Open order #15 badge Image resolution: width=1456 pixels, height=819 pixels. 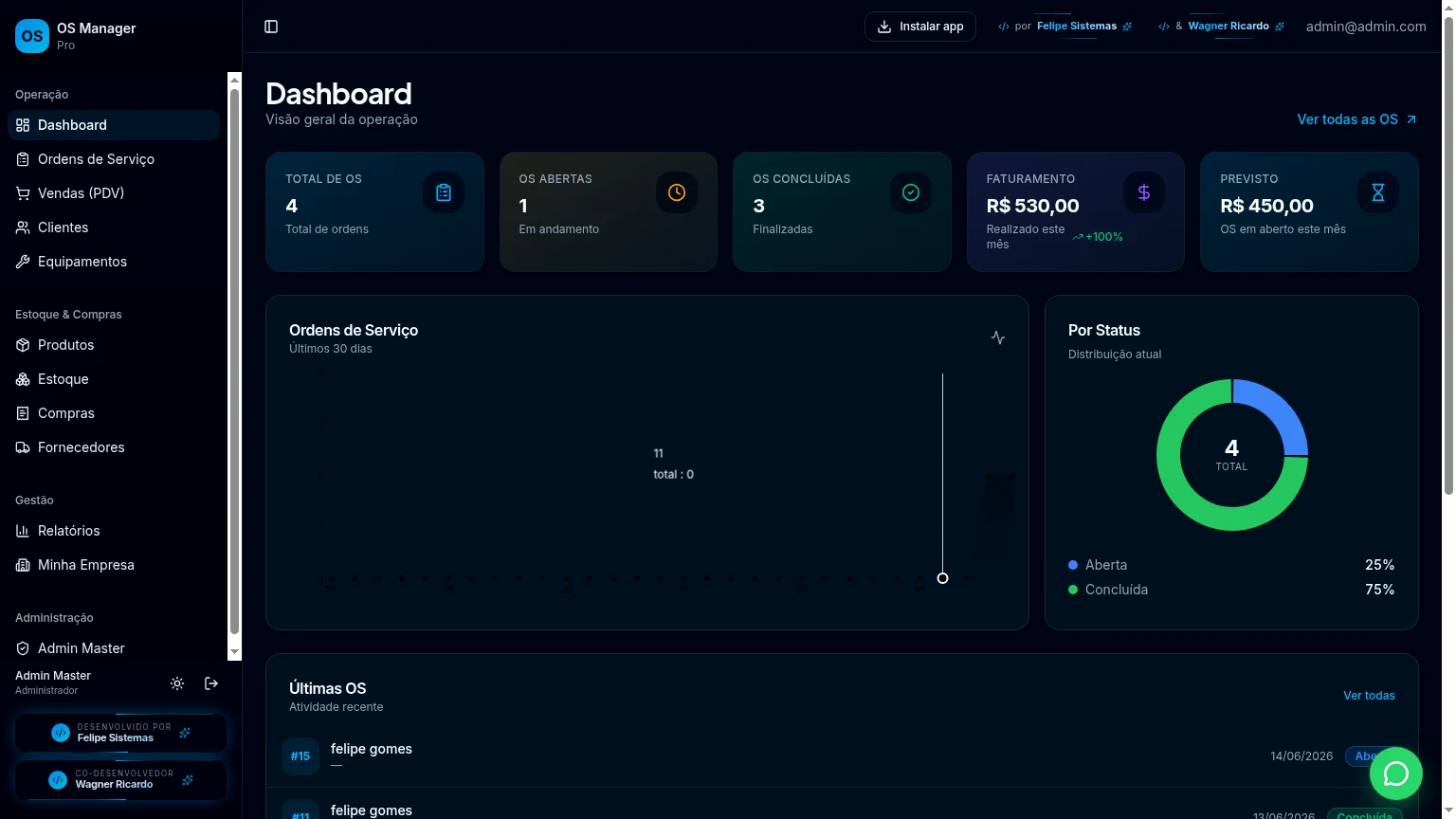coord(300,756)
